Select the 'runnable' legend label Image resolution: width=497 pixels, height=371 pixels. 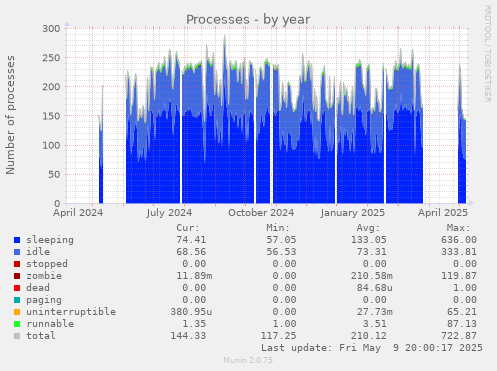coord(50,324)
